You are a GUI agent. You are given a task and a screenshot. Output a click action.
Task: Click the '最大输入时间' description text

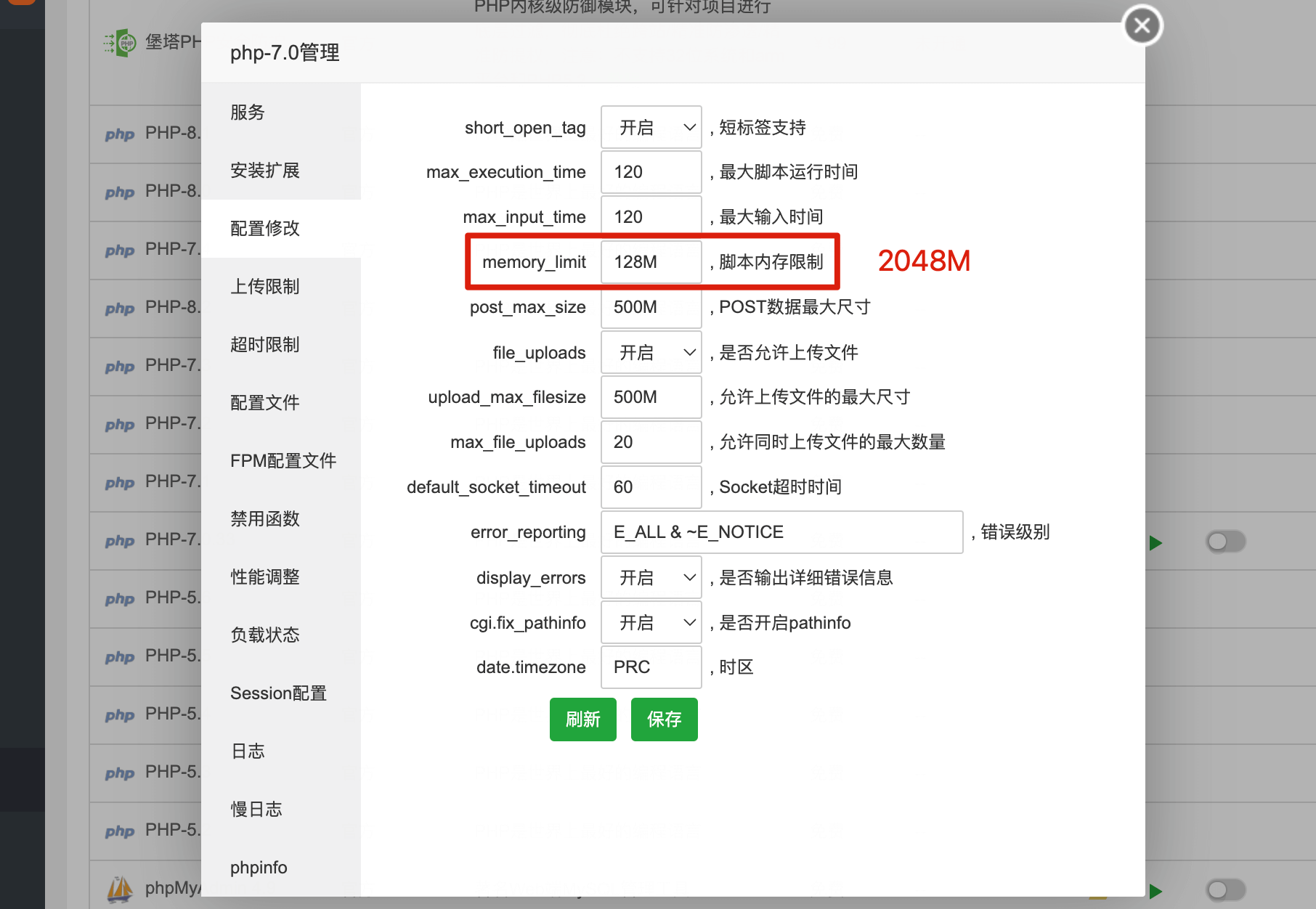pos(771,217)
